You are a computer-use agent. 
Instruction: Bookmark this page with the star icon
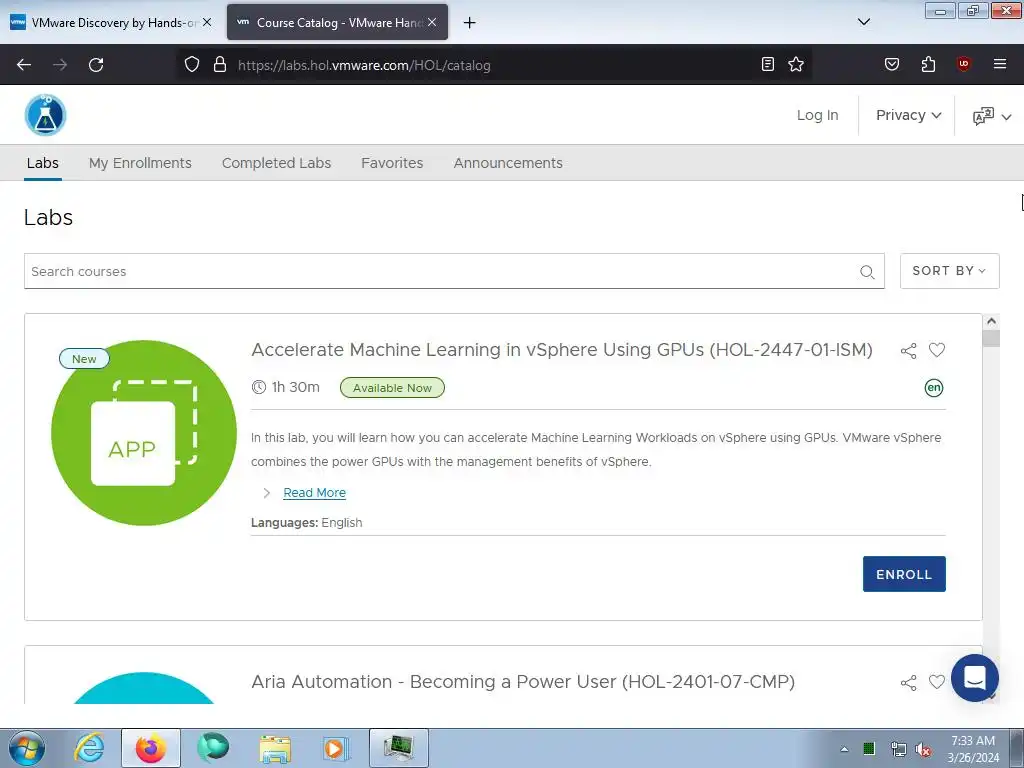point(795,64)
